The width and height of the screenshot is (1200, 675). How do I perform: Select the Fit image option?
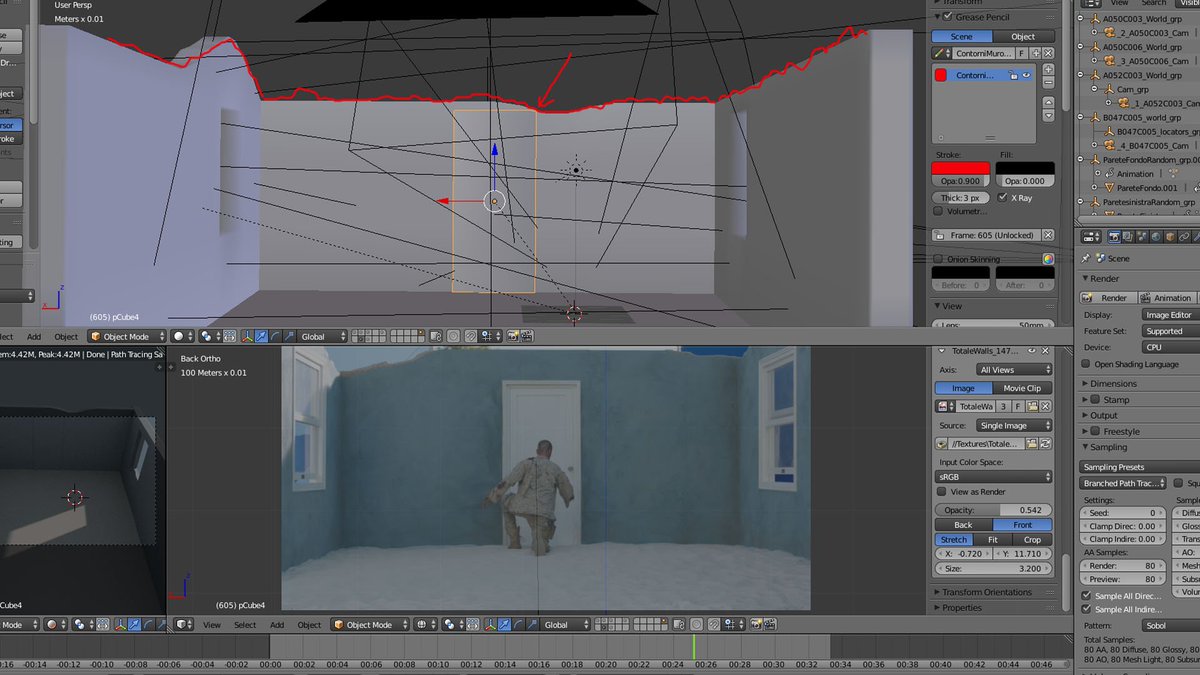[x=992, y=540]
